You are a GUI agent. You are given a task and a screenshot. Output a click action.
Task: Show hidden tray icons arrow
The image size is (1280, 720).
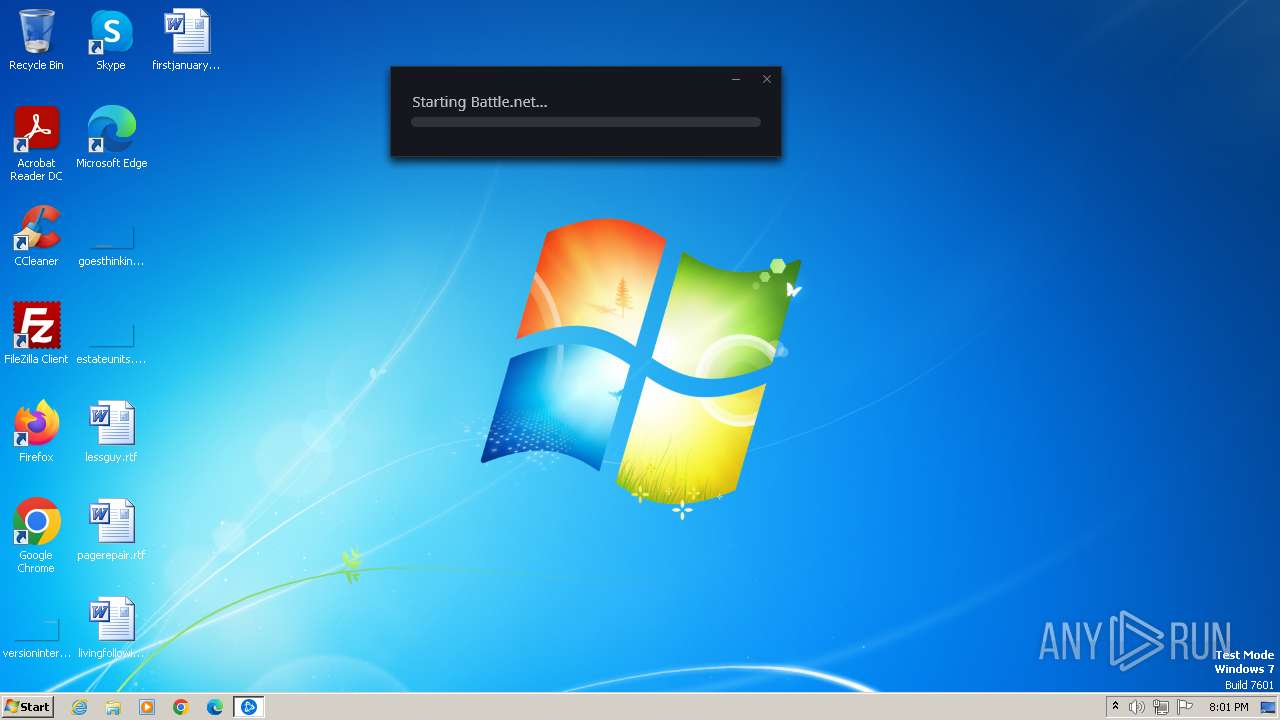tap(1115, 707)
